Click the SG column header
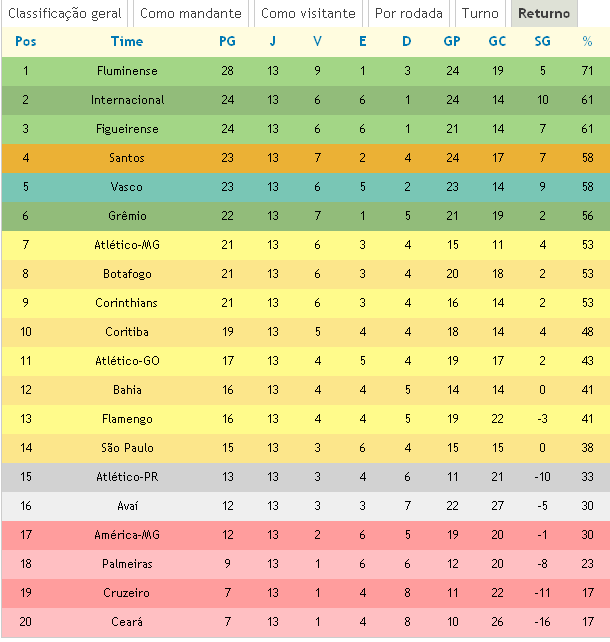Screen dimensions: 610x642 (x=543, y=42)
